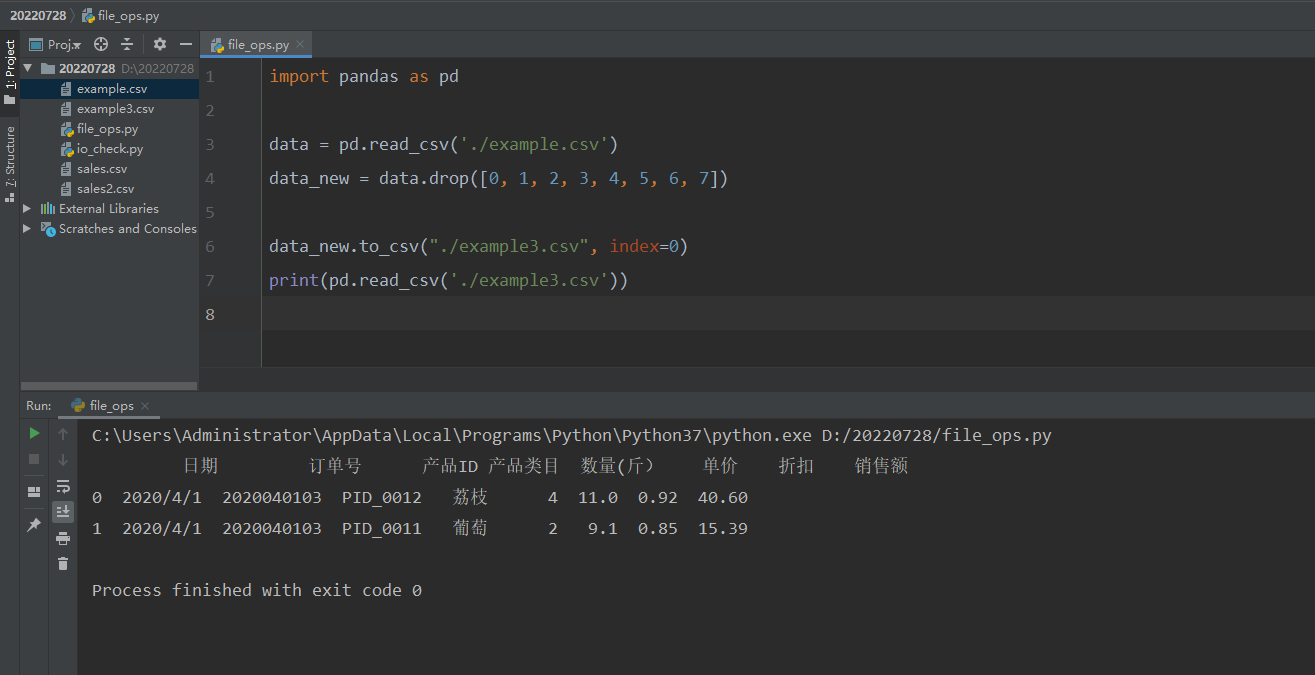
Task: Expand the External Libraries node
Action: (x=28, y=208)
